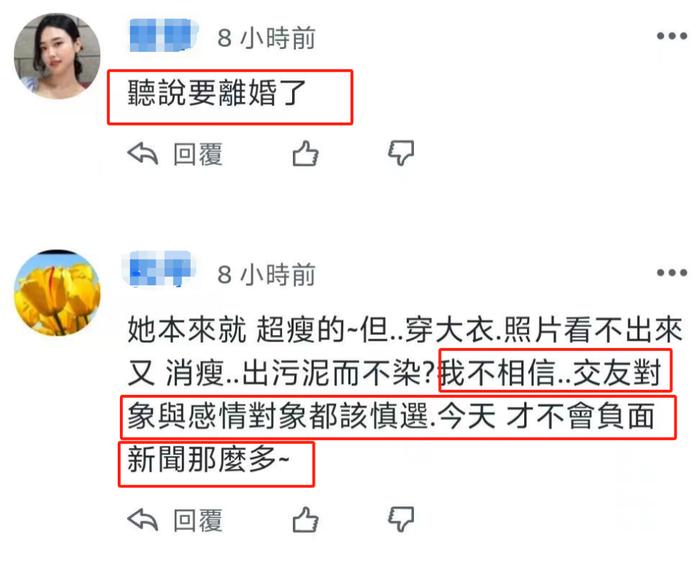Give a thumbs up to the 她本來就超瘦的 comment
Viewport: 700px width, 567px height.
[x=305, y=520]
